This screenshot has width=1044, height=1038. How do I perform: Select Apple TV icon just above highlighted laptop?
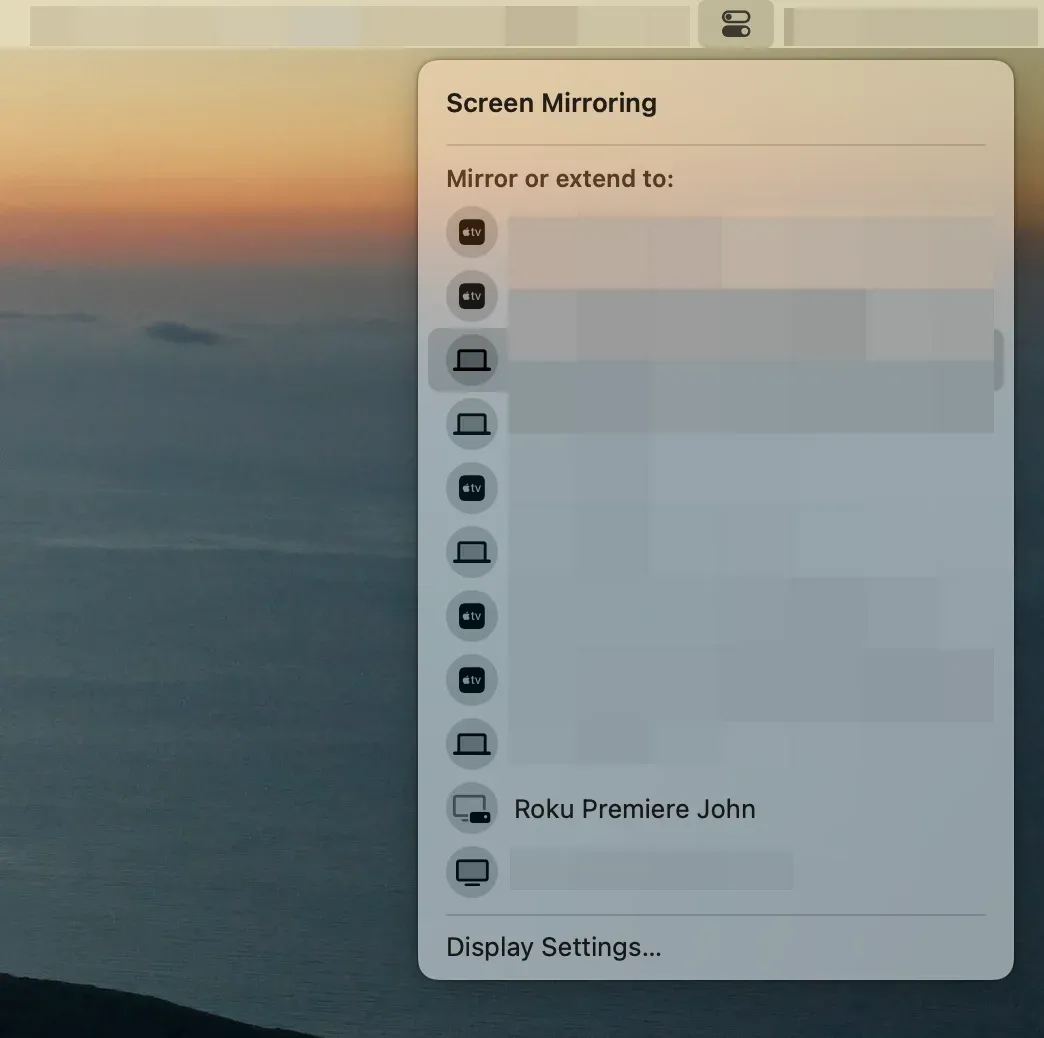pyautogui.click(x=471, y=296)
